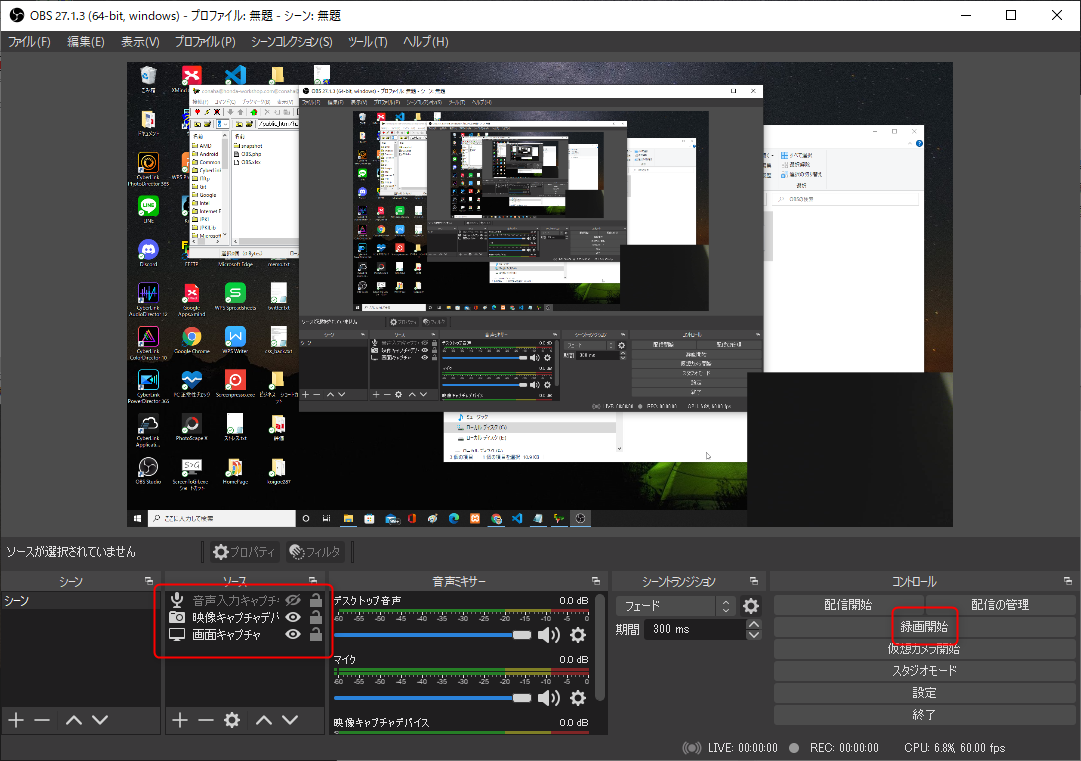Start recording with 録画開始 button
This screenshot has width=1081, height=761.
pyautogui.click(x=925, y=627)
